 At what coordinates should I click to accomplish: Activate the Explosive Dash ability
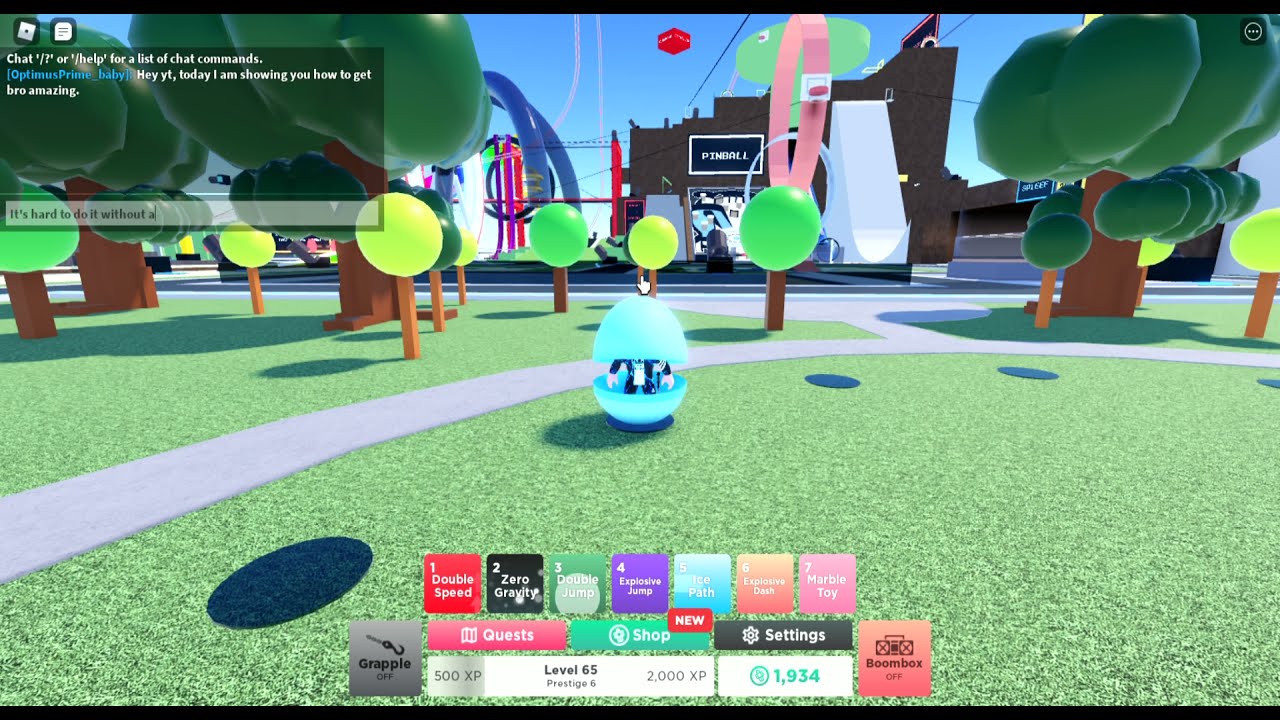pos(765,584)
